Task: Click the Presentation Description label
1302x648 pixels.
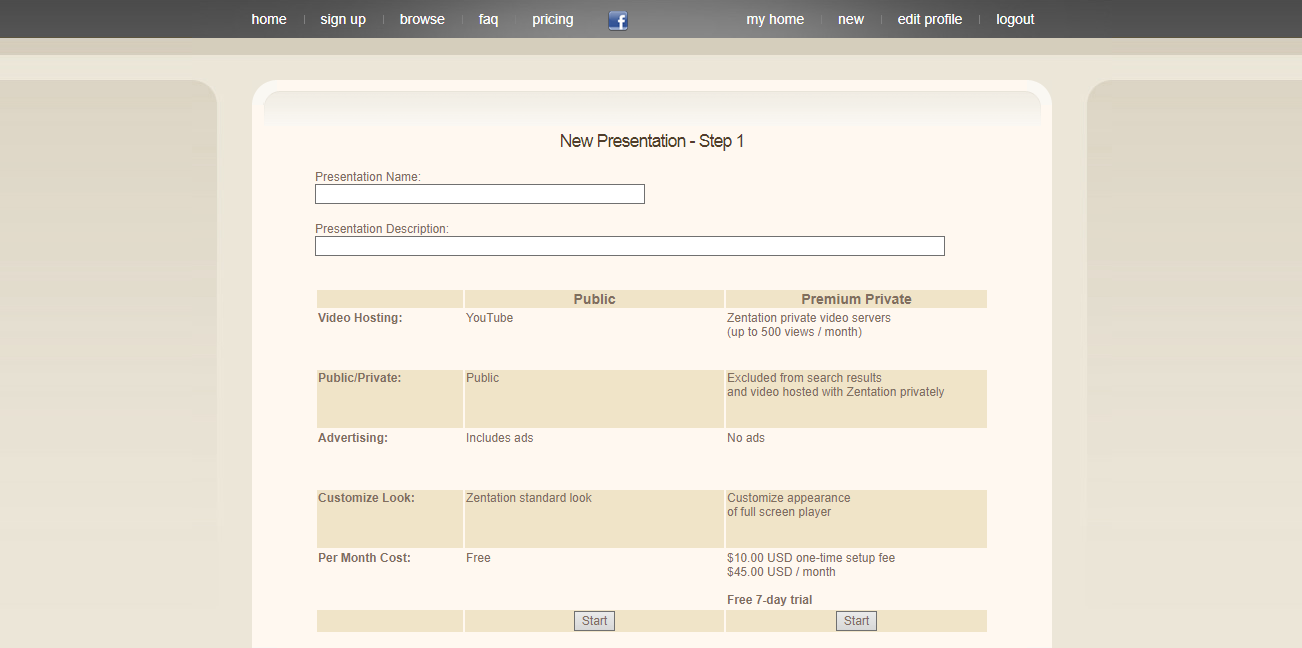Action: coord(382,229)
